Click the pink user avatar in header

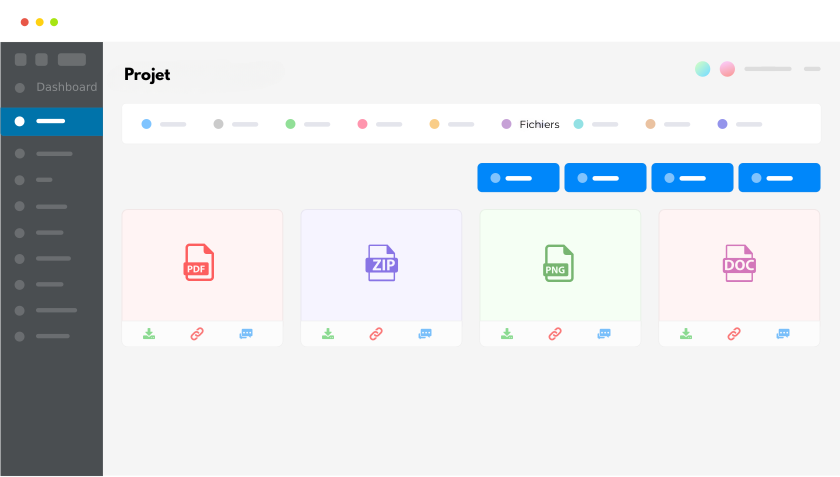(x=727, y=69)
